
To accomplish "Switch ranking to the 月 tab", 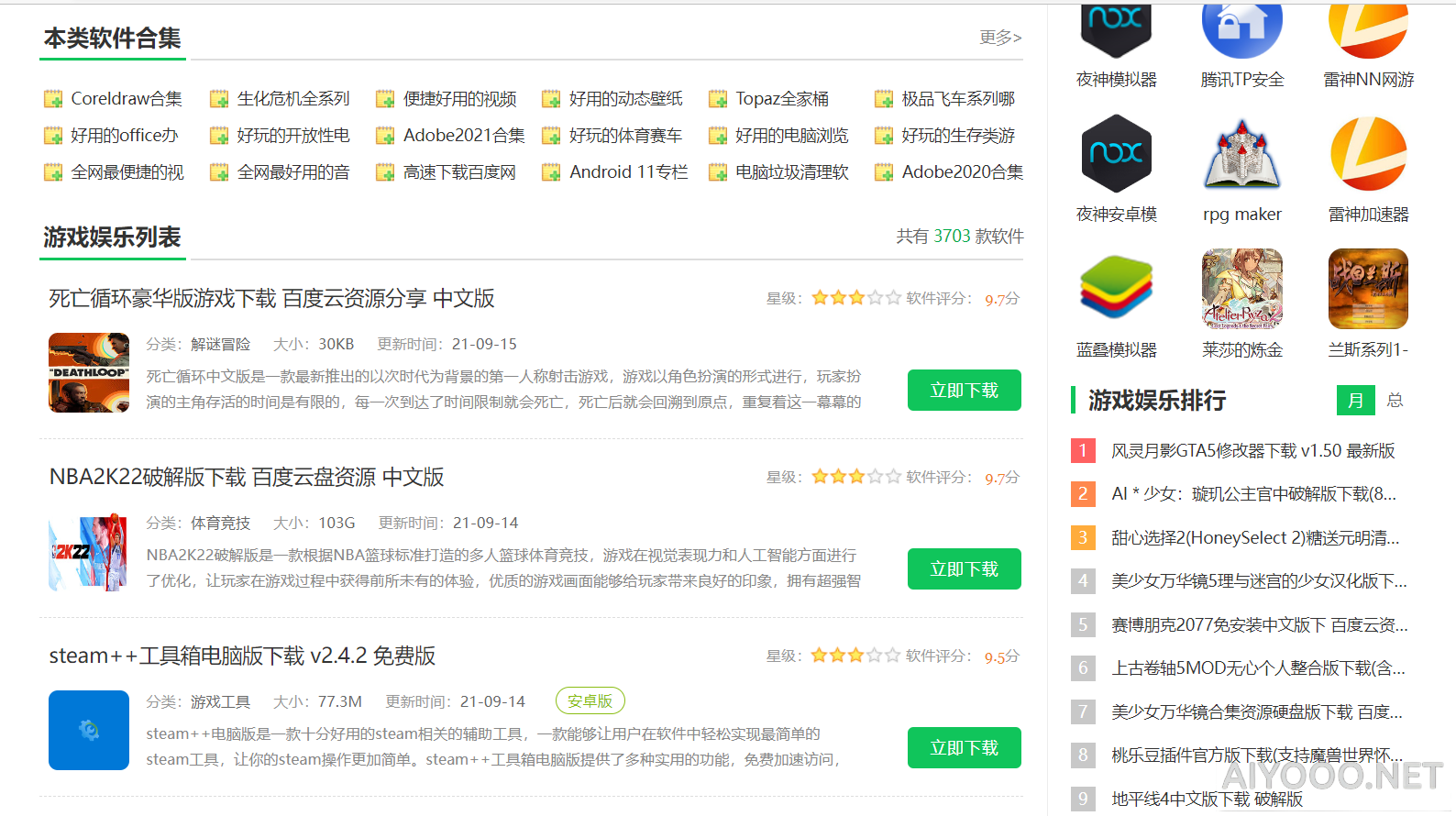I will pos(1356,401).
